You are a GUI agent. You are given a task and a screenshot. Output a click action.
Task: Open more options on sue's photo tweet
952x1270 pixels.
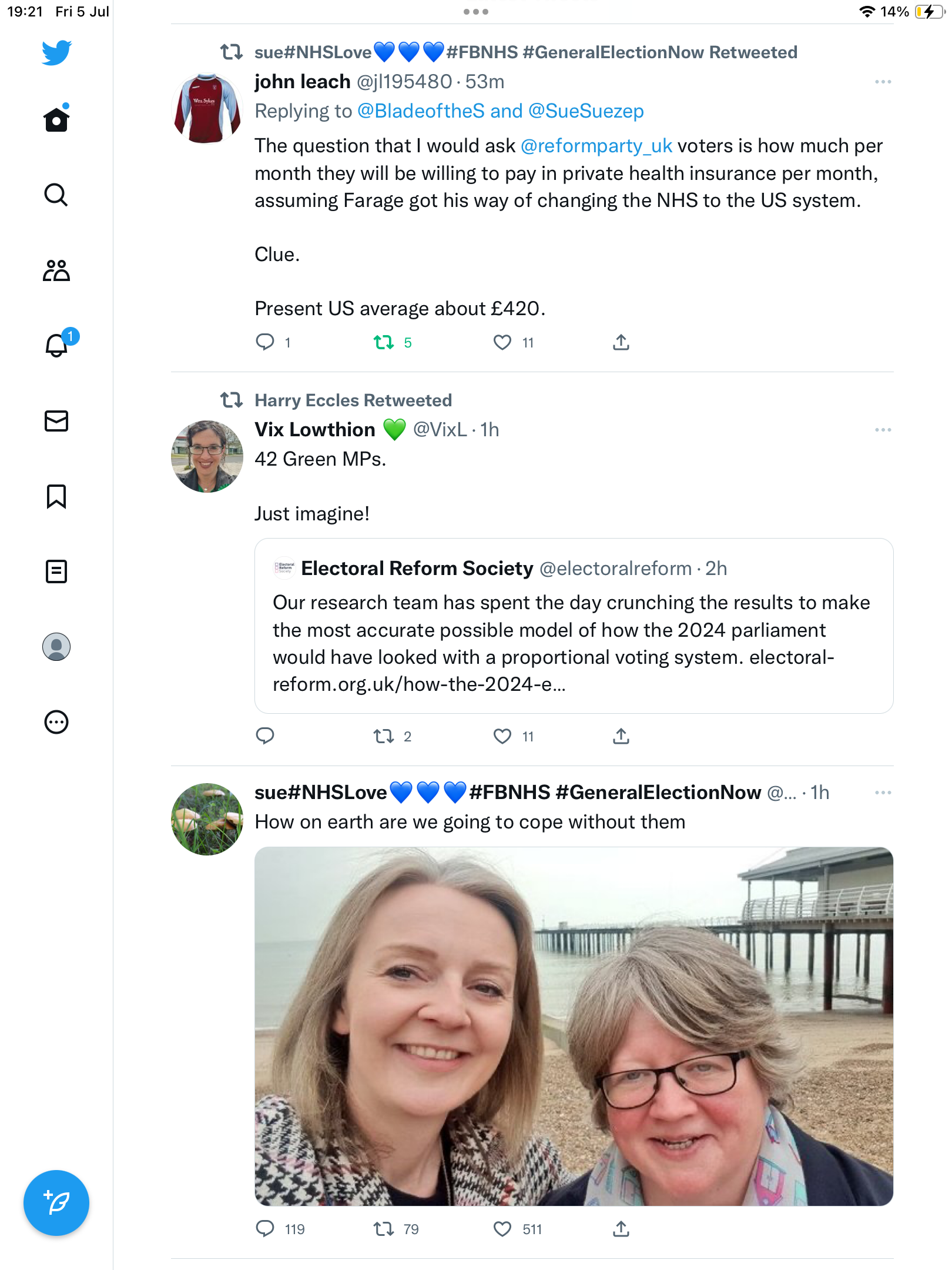[883, 793]
